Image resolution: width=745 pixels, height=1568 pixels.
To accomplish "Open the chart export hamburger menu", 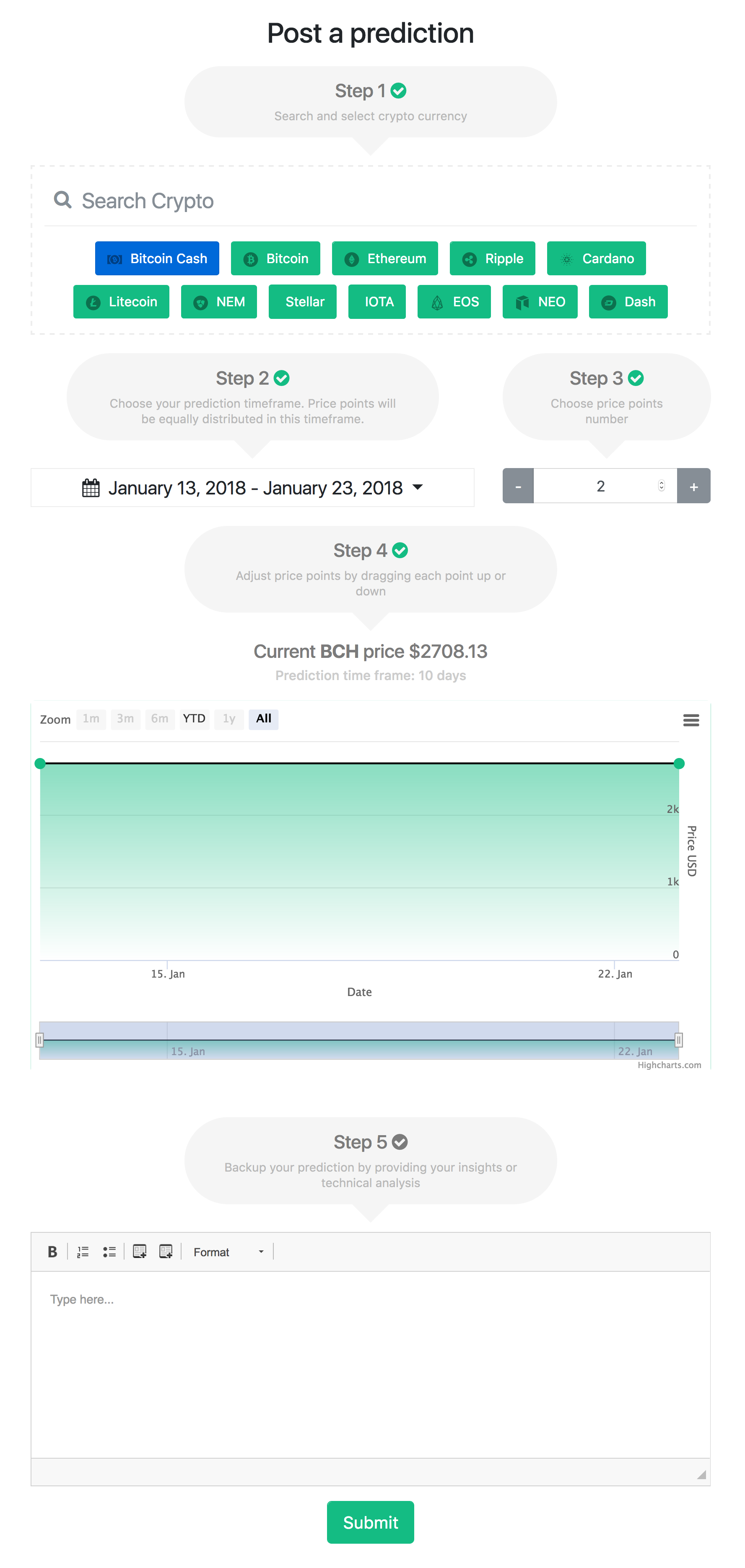I will [x=691, y=720].
